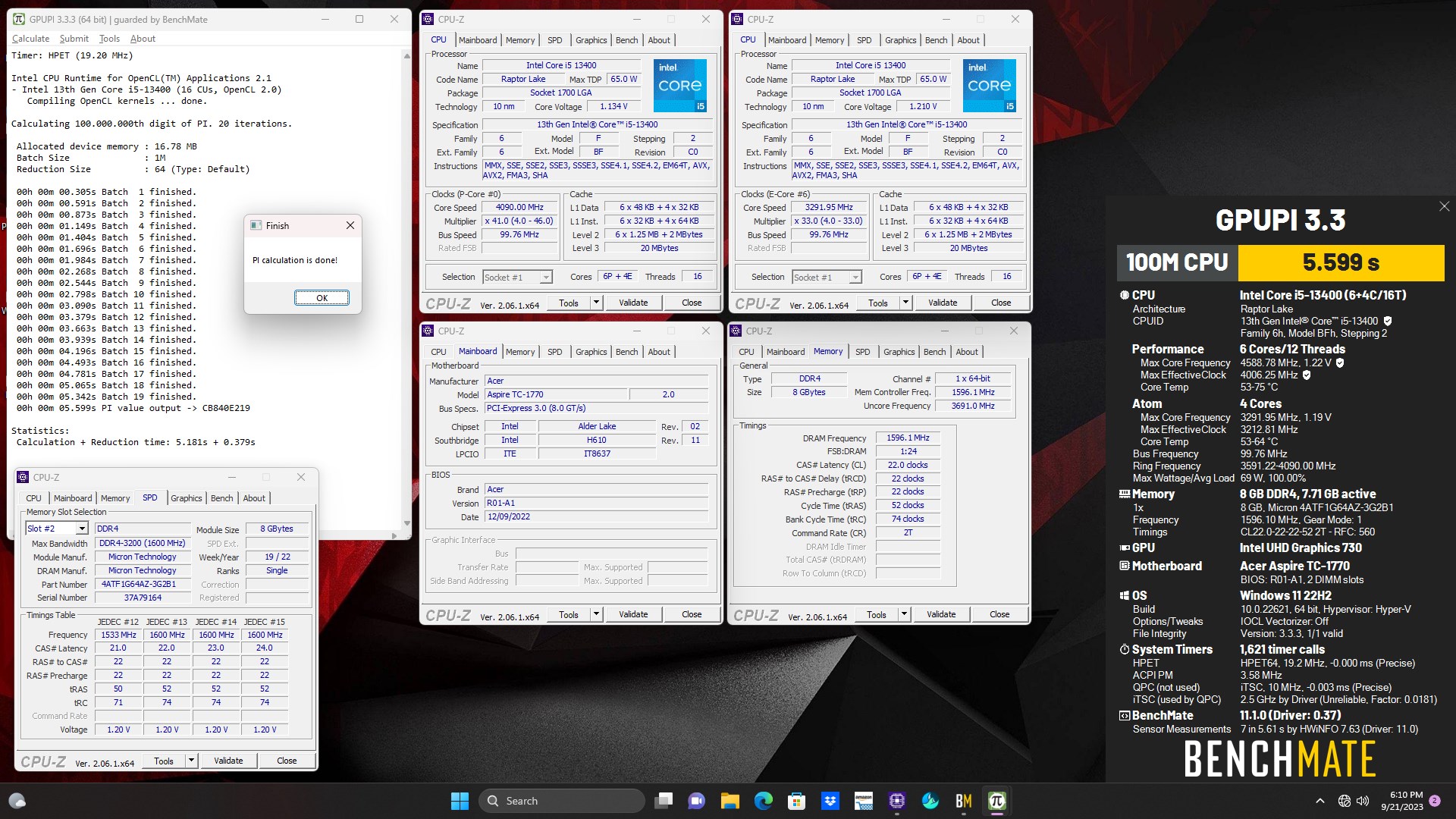1456x819 pixels.
Task: Open the Tools menu in GPUPI
Action: (109, 39)
